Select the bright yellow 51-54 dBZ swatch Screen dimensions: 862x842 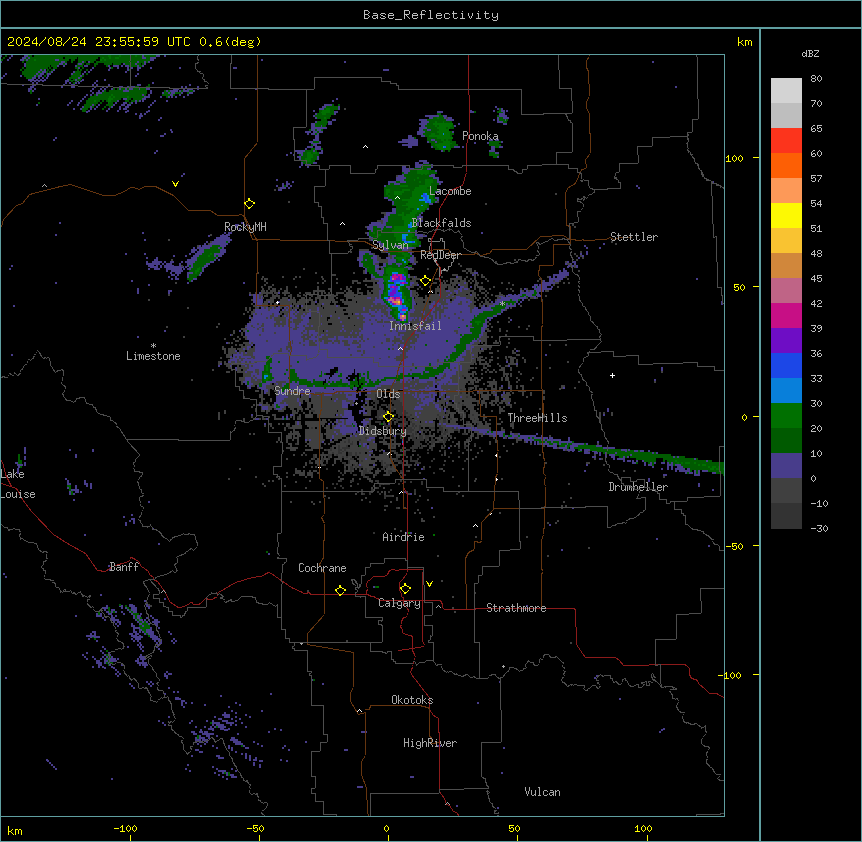click(x=786, y=215)
